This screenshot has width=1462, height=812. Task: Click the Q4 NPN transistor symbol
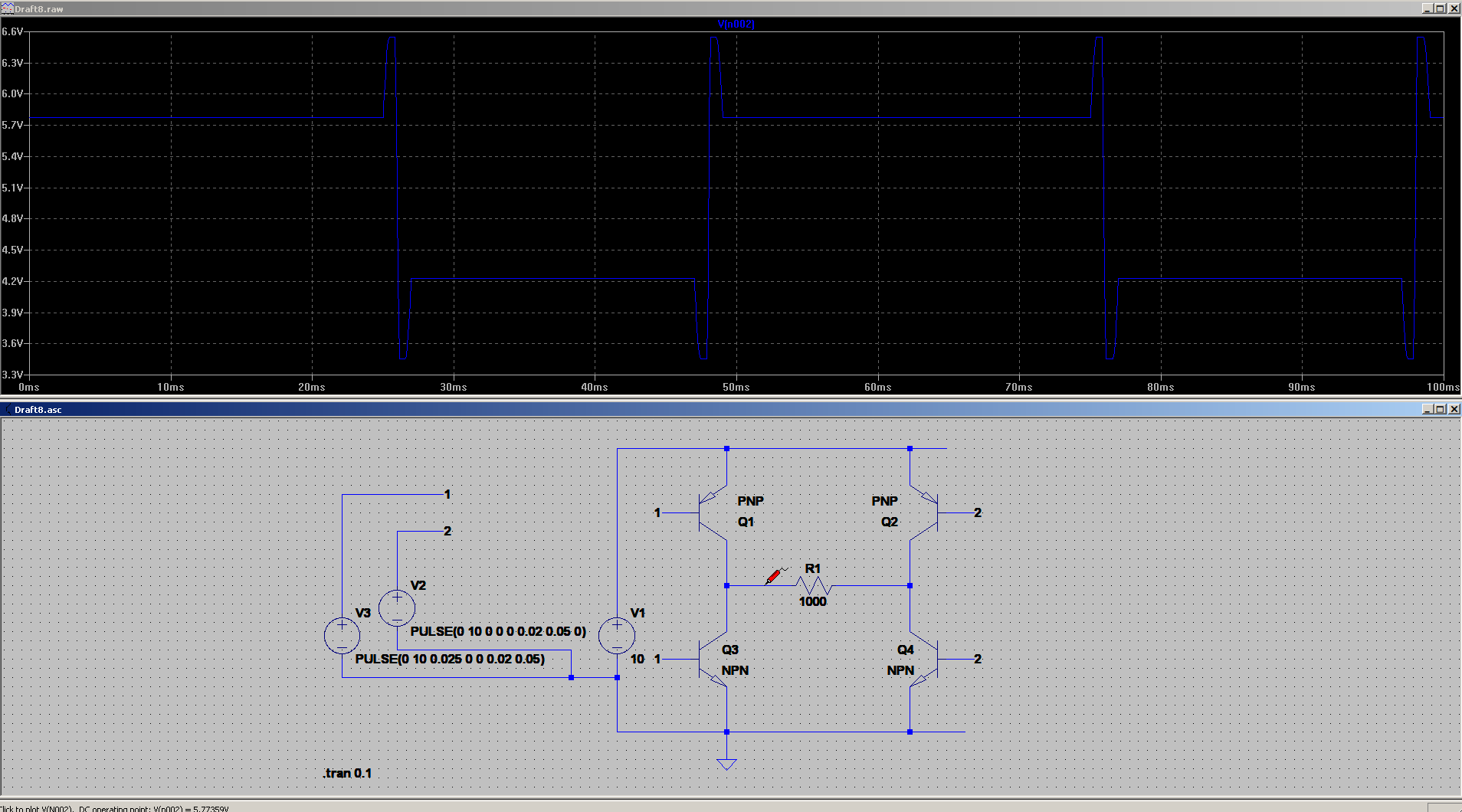[924, 659]
